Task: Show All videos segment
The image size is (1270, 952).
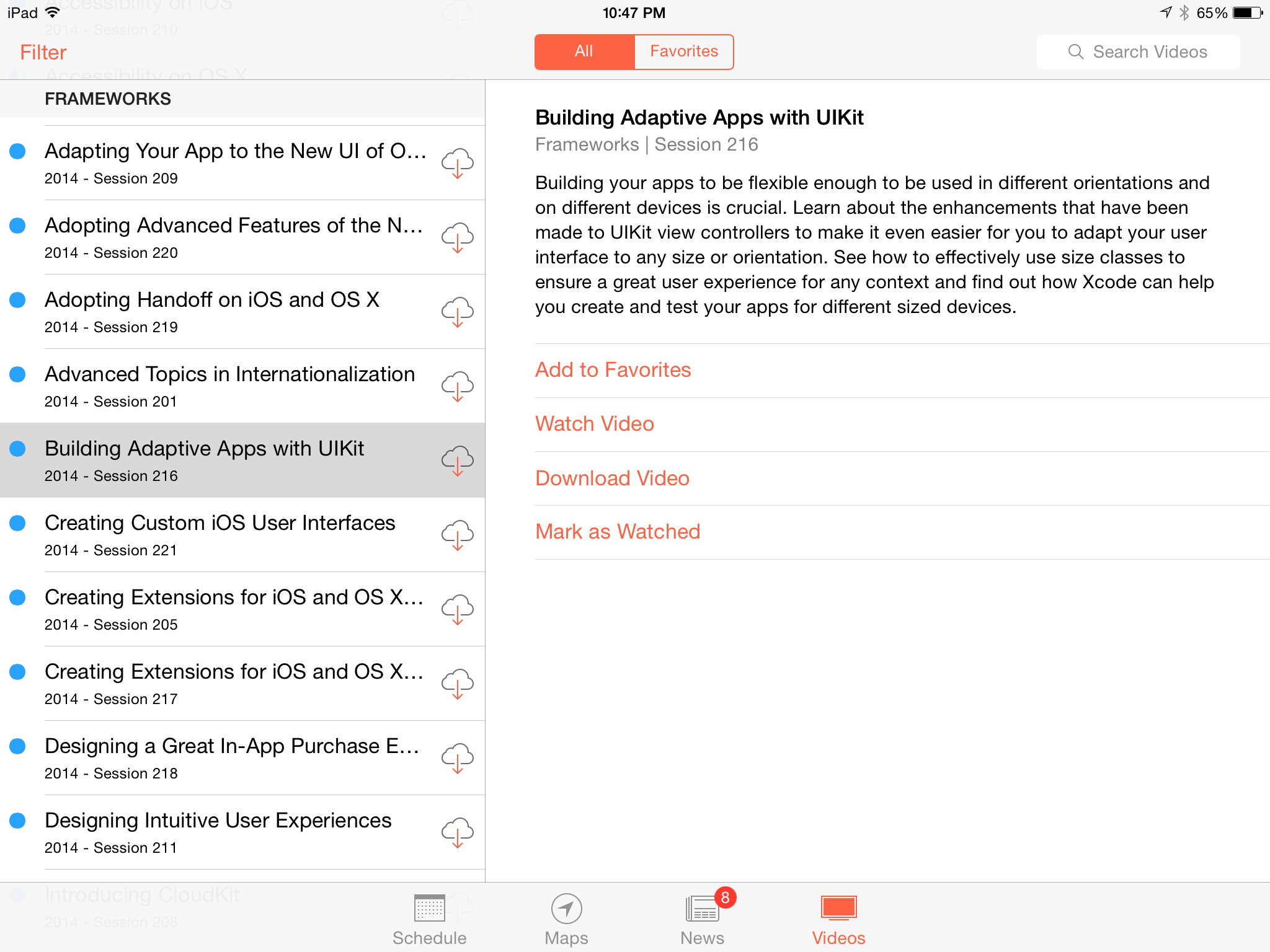Action: (584, 51)
